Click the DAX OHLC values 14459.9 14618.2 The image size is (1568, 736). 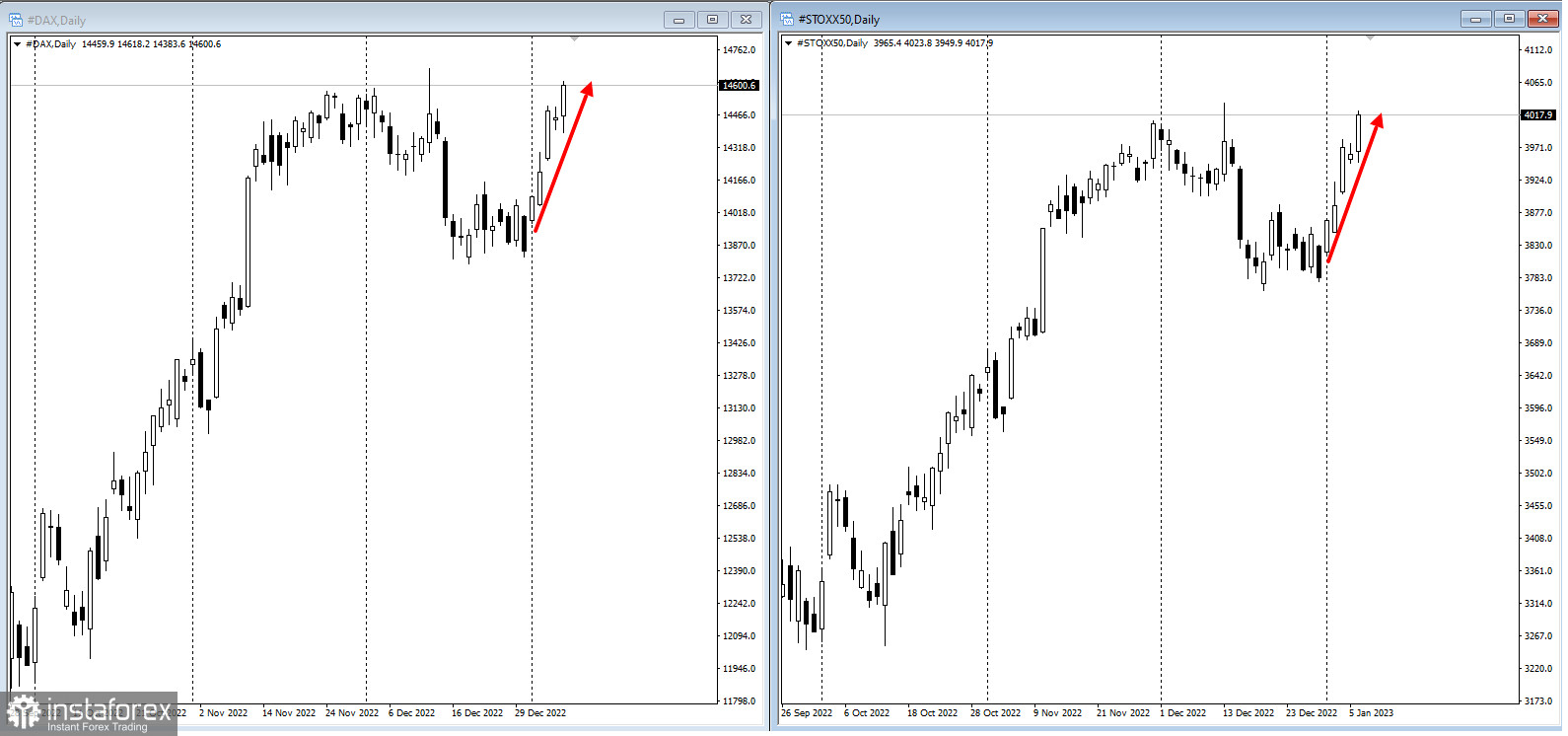(x=115, y=44)
